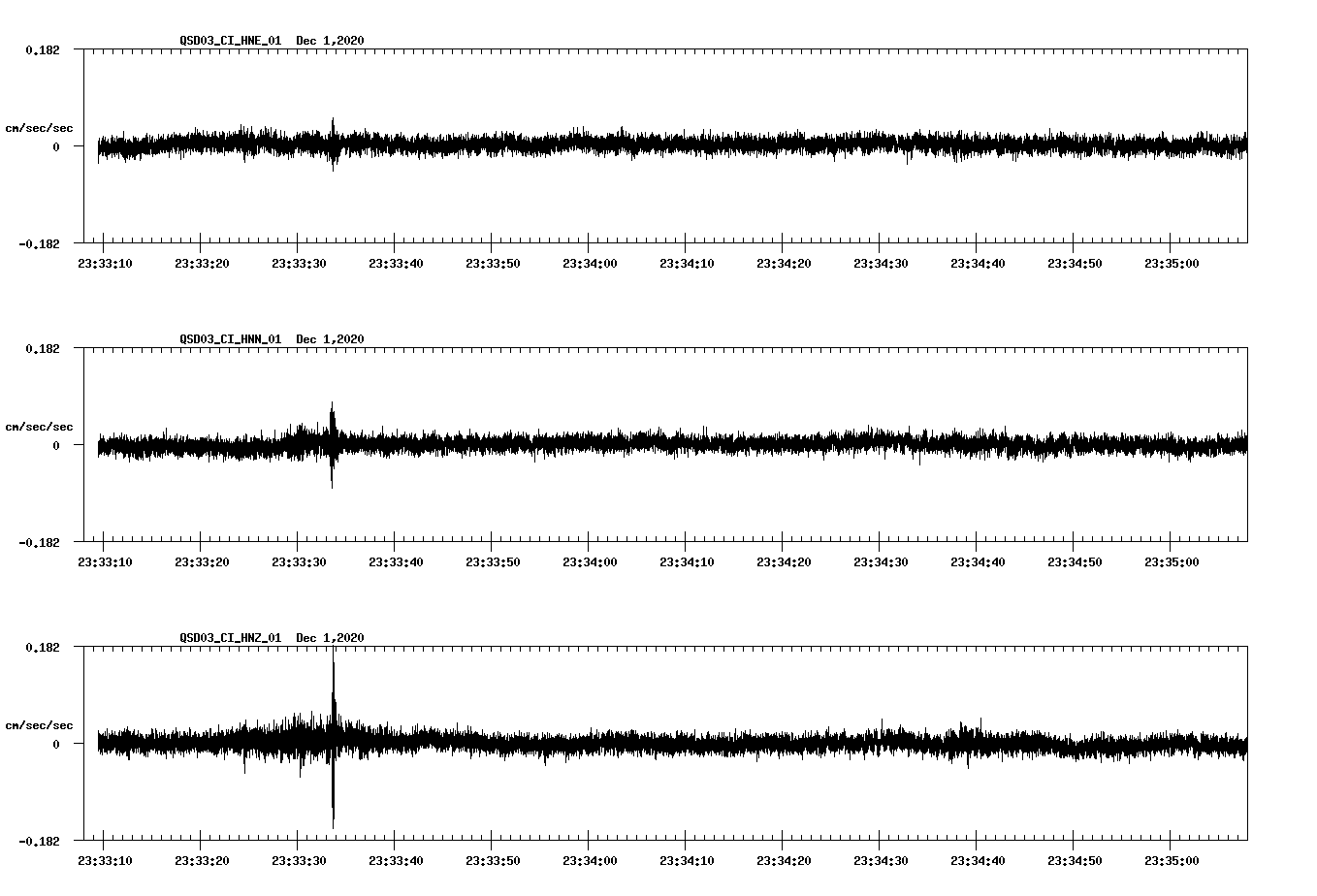This screenshot has height=896, width=1317.
Task: Click the 23:34:30 label under the top plot
Action: [882, 261]
